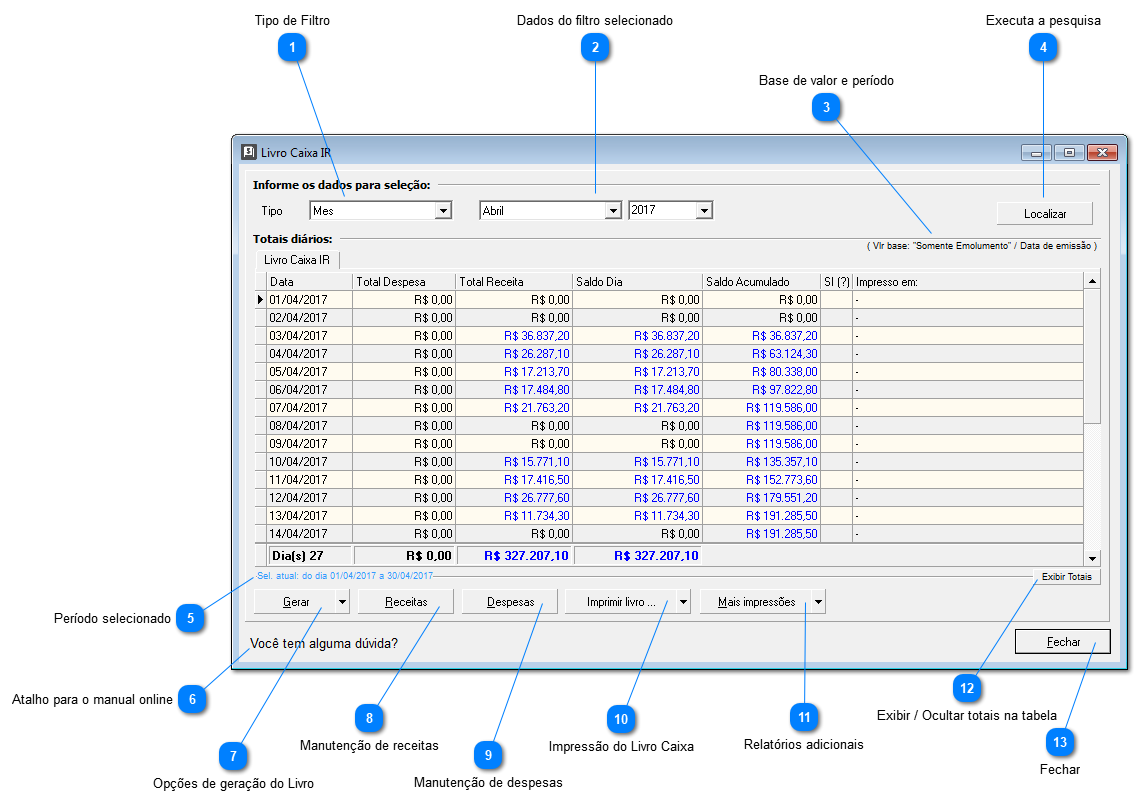This screenshot has width=1137, height=807.
Task: Select the row dated 14/04/2017
Action: [669, 534]
